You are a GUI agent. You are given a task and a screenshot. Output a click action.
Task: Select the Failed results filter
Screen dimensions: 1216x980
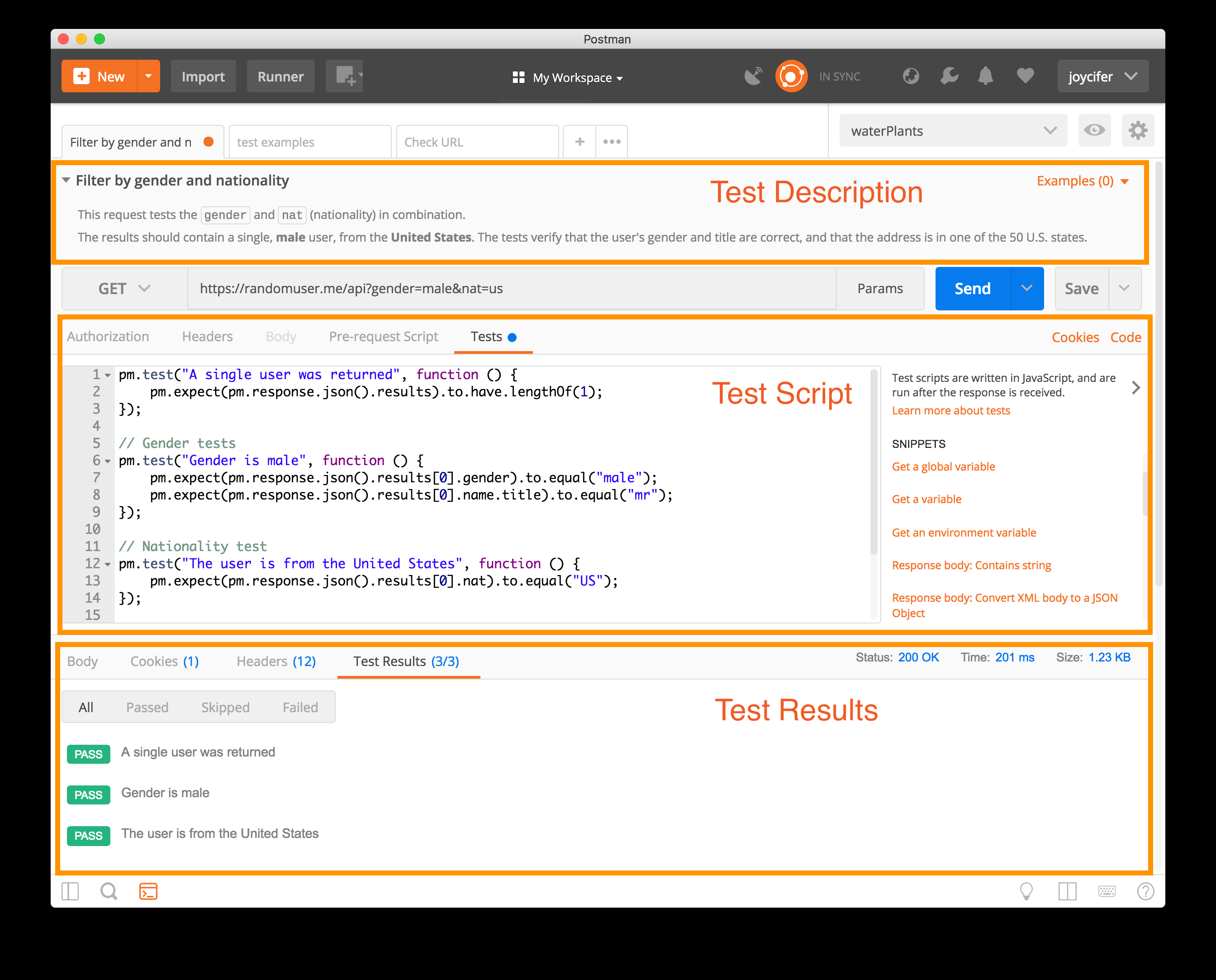click(x=300, y=707)
